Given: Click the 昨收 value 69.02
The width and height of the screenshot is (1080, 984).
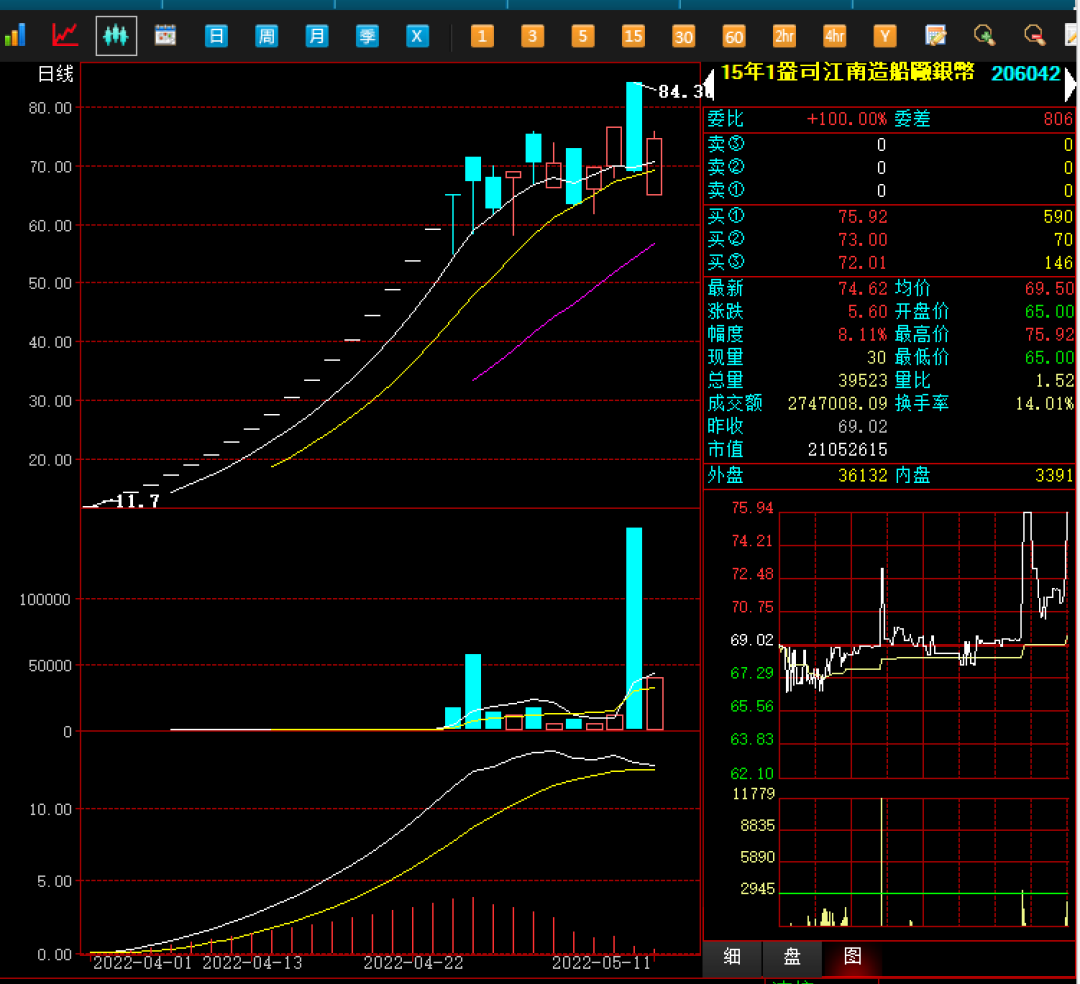Looking at the screenshot, I should click(862, 427).
